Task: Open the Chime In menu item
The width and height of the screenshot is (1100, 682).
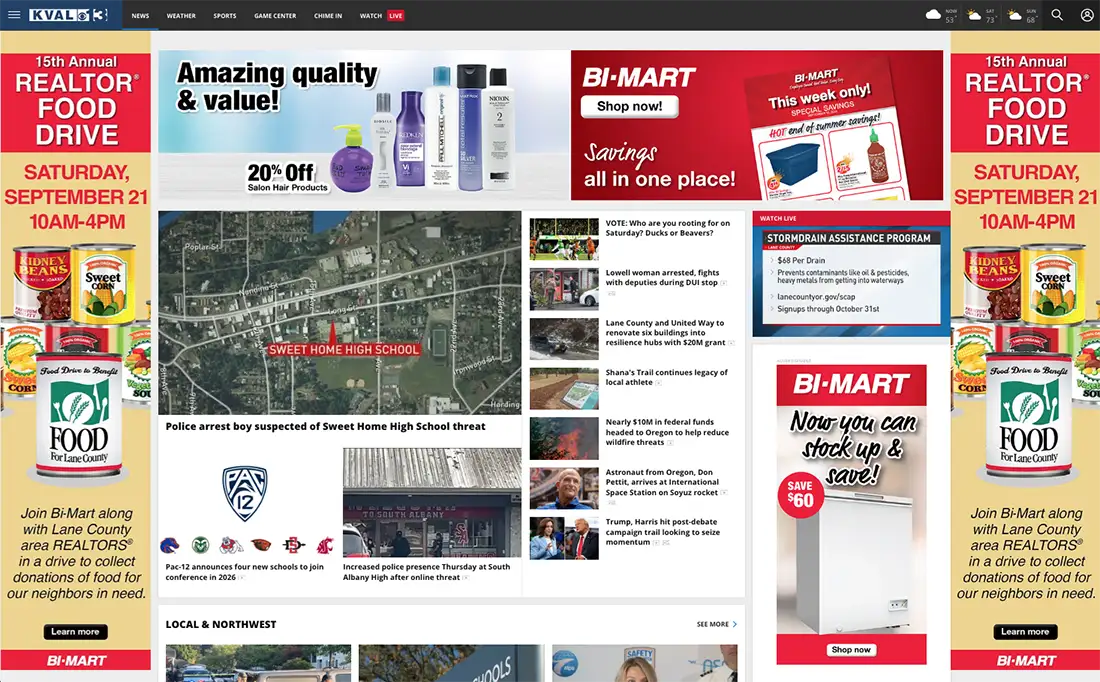Action: pos(328,15)
